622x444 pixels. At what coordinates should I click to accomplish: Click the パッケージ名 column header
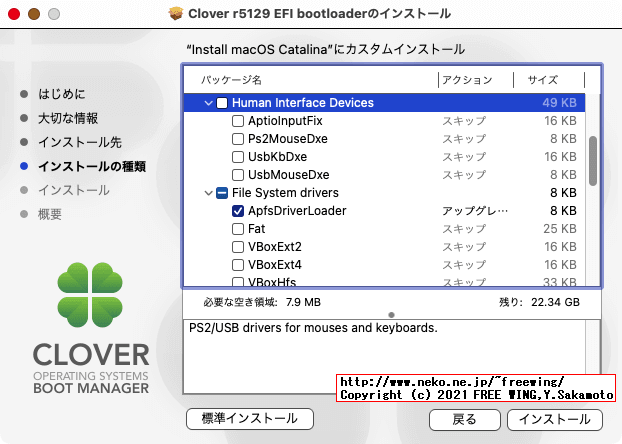click(x=231, y=80)
